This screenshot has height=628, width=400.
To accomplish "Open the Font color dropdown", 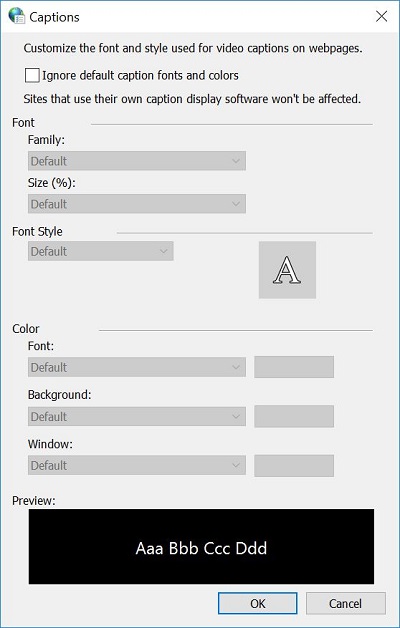I will coord(137,367).
